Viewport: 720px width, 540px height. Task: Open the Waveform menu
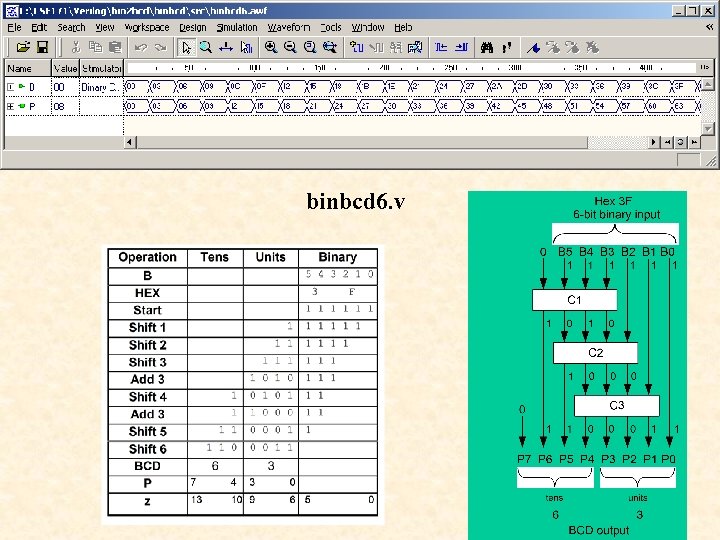pyautogui.click(x=289, y=28)
